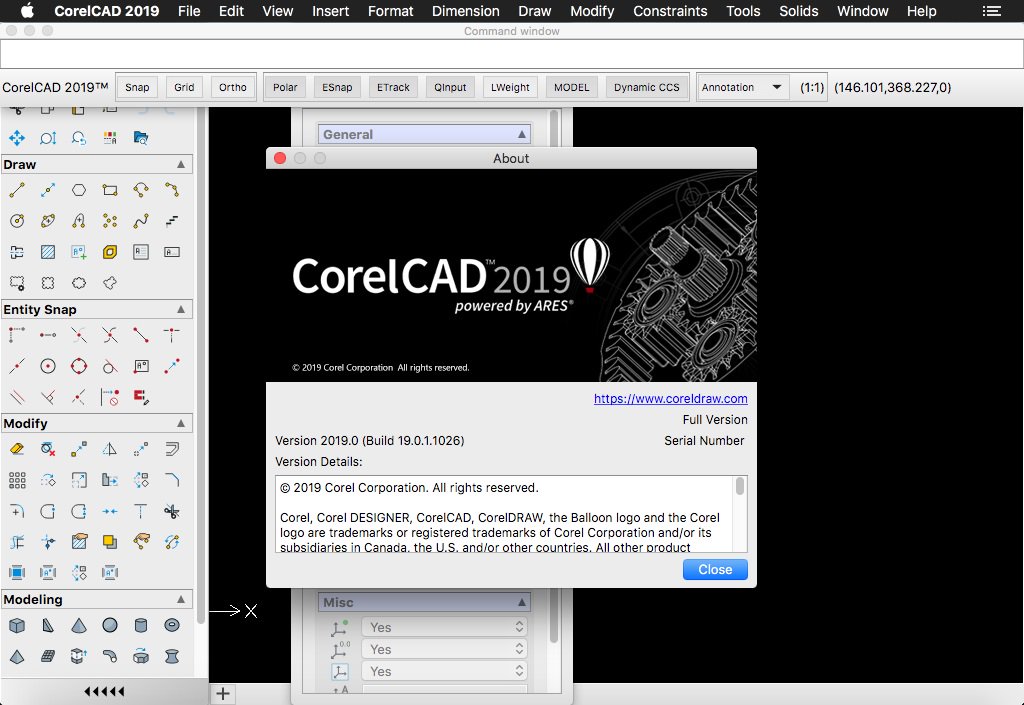Select the Box solid modeling tool
This screenshot has height=705, width=1024.
click(17, 625)
